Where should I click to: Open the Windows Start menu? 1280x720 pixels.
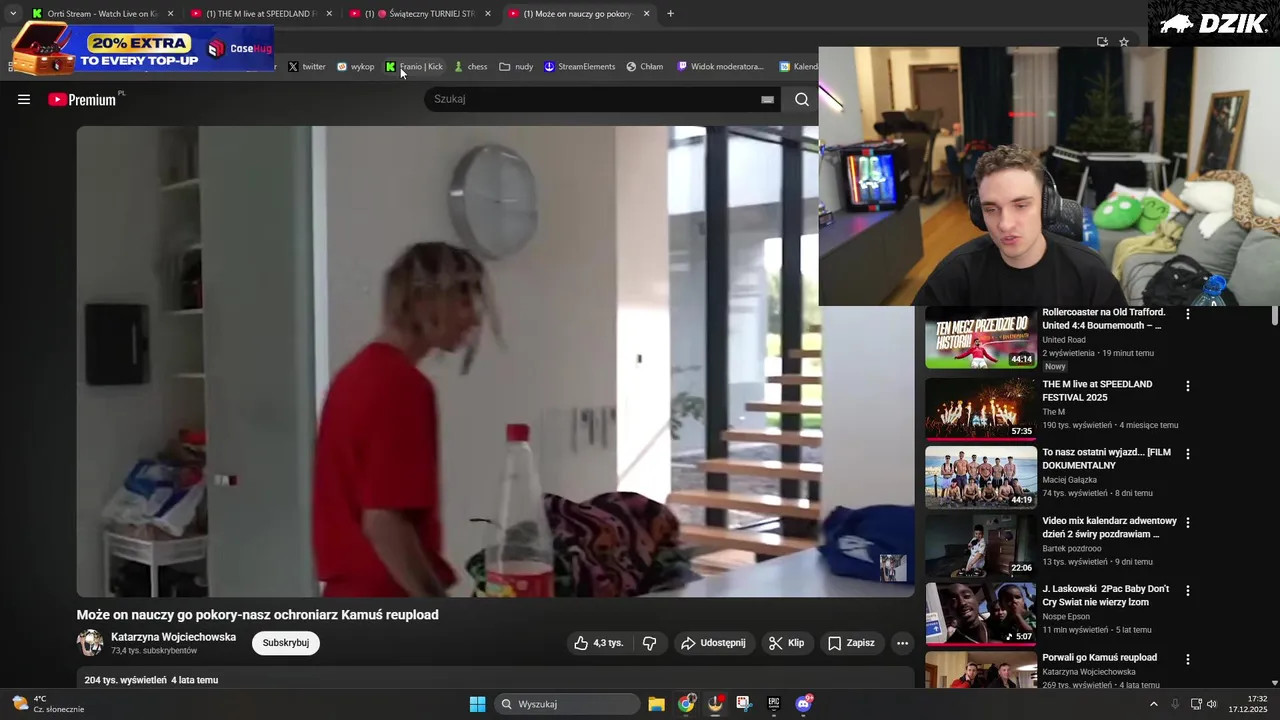(x=478, y=704)
